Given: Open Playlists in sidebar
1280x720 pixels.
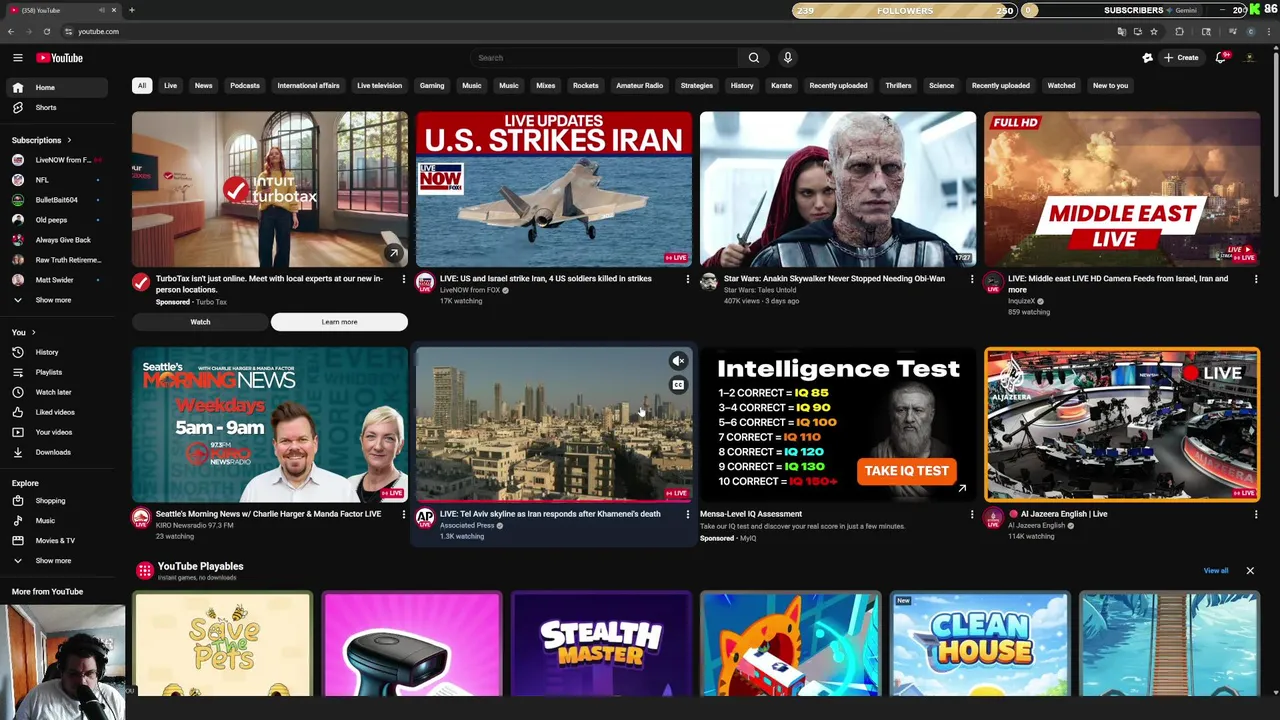Looking at the screenshot, I should coord(56,372).
